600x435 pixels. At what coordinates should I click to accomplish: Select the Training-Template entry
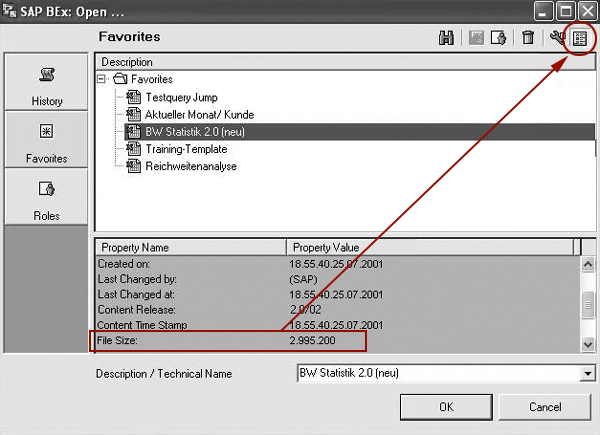[x=186, y=149]
